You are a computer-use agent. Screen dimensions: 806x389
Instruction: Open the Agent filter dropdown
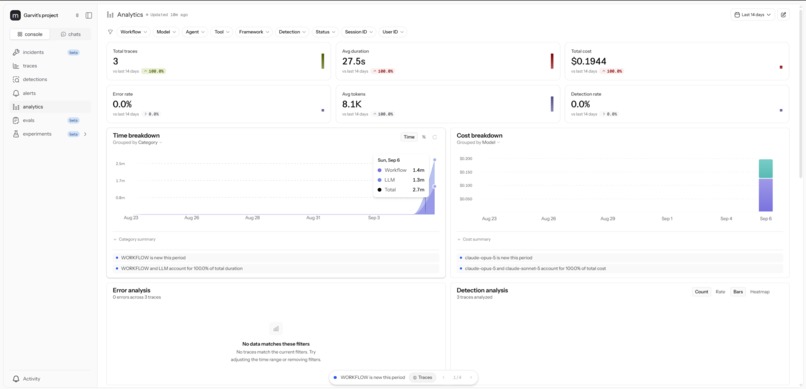coord(195,32)
